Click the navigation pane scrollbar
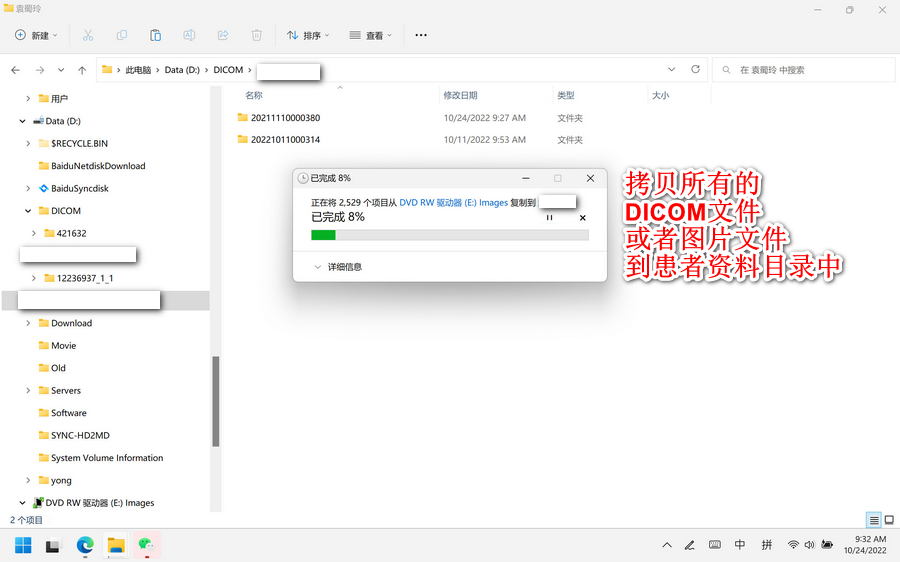This screenshot has height=562, width=900. pos(216,401)
